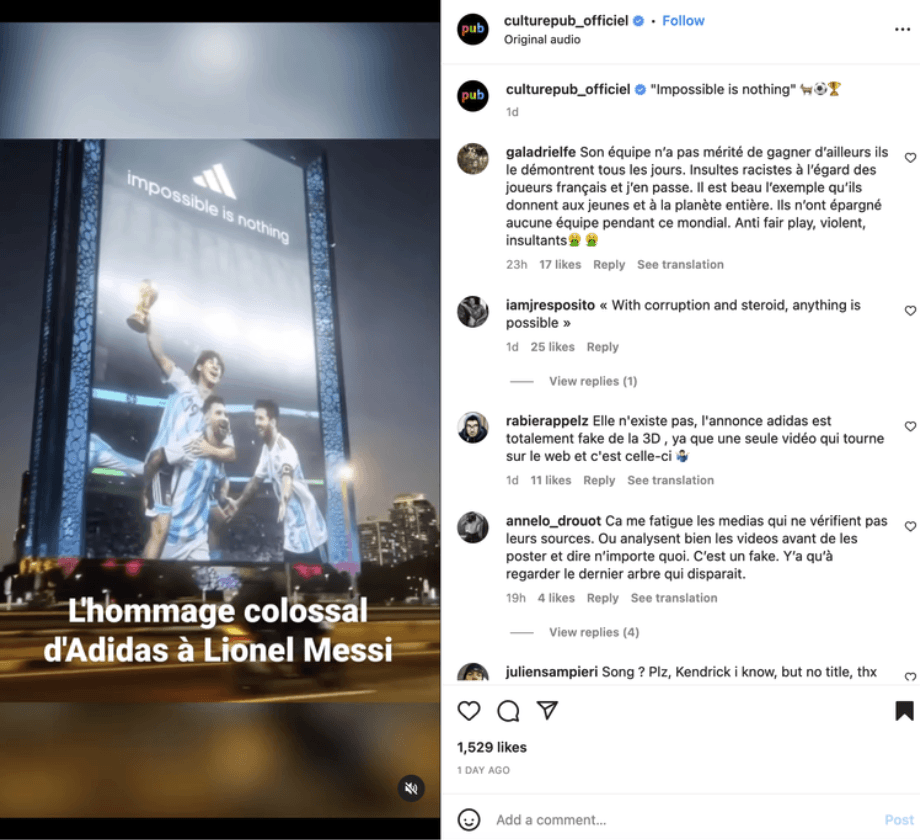Like galadrielfe's comment with heart
This screenshot has height=840, width=921.
[x=910, y=157]
